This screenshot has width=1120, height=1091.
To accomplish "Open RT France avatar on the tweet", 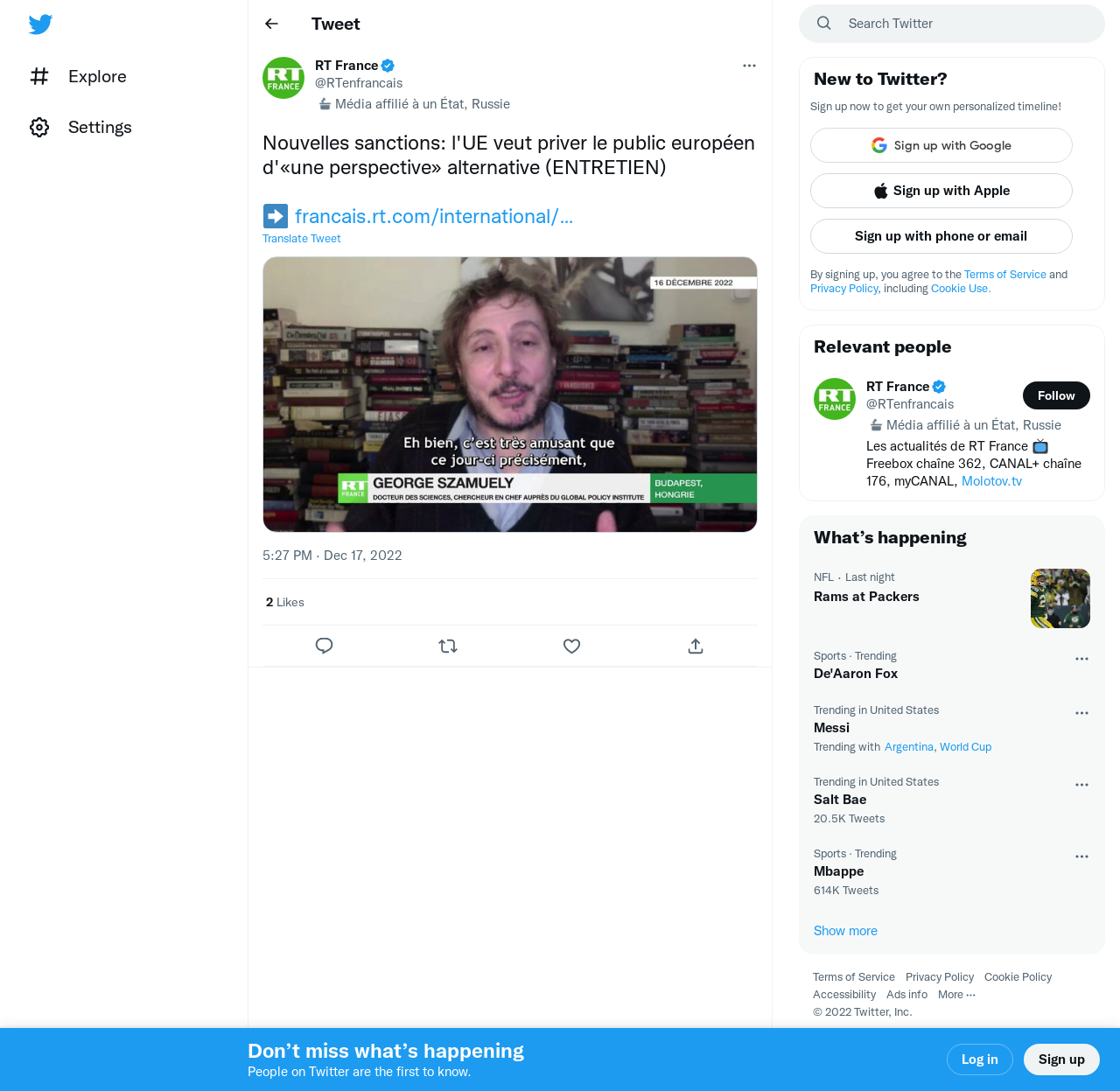I will (x=283, y=78).
